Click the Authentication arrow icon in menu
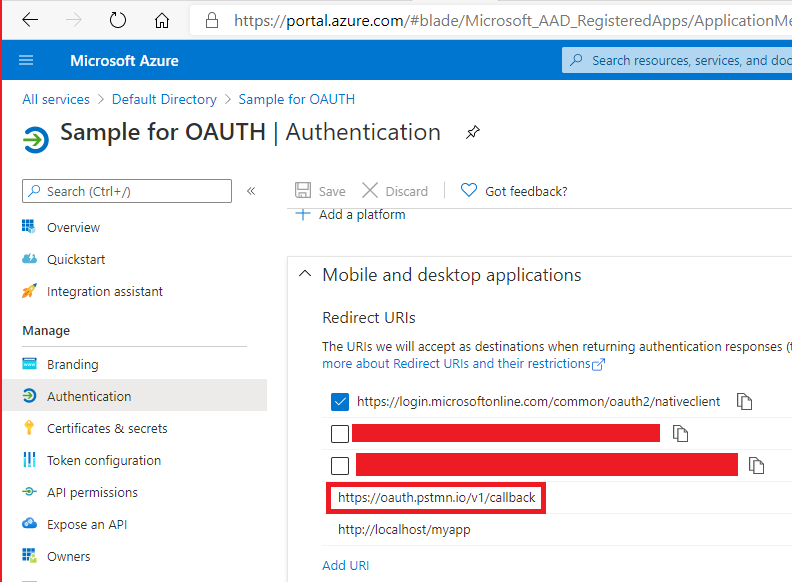This screenshot has height=582, width=792. [x=29, y=396]
